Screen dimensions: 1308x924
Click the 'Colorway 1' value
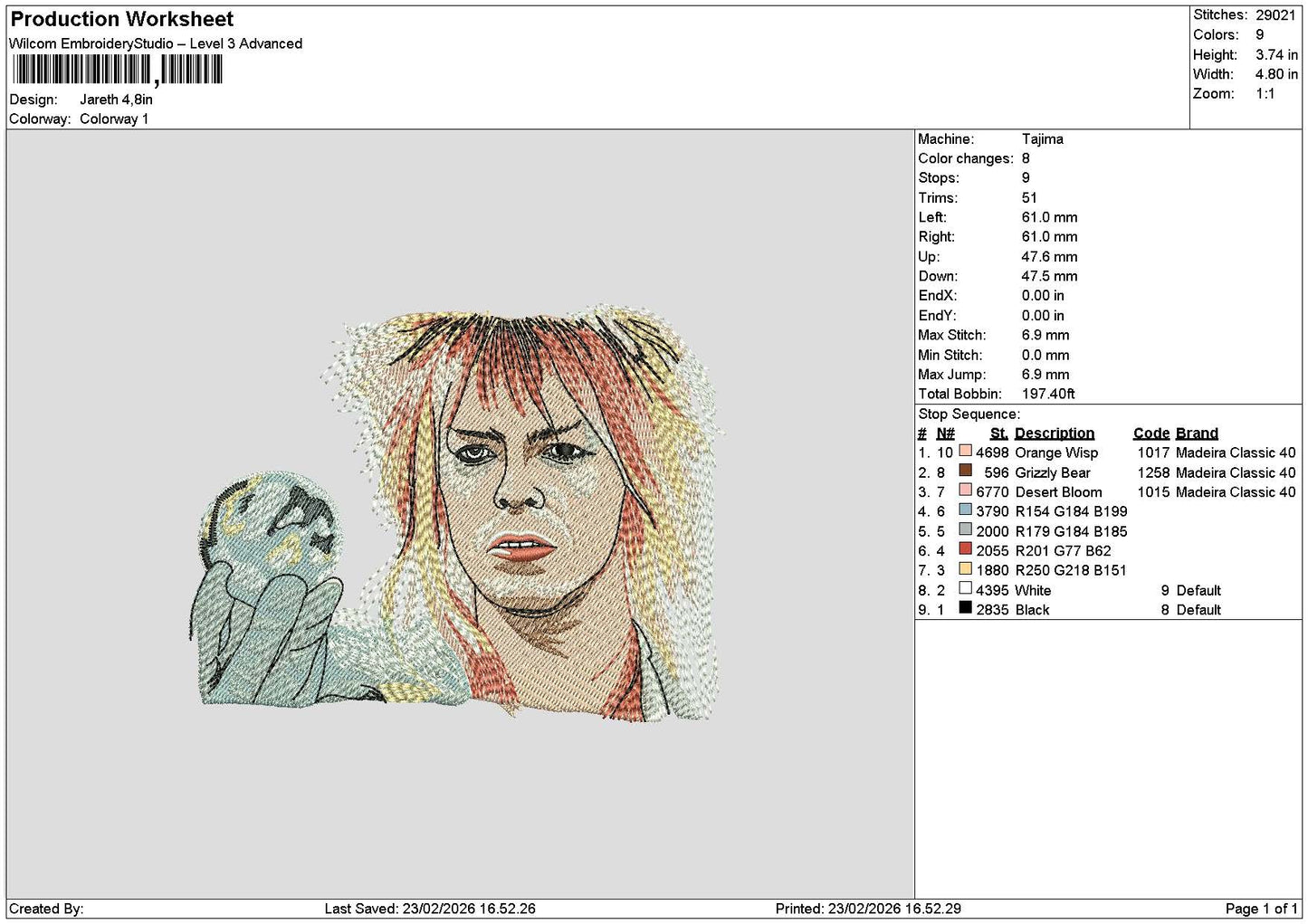click(114, 119)
